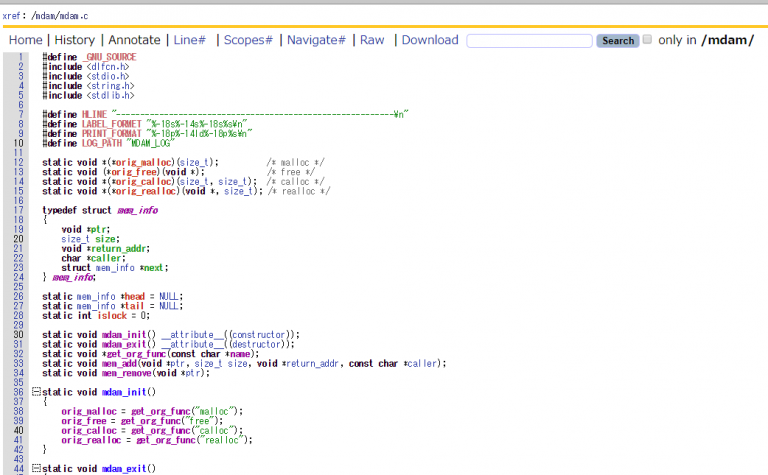Screen dimensions: 768x475
Task: Open the Scopes# option
Action: click(x=248, y=40)
